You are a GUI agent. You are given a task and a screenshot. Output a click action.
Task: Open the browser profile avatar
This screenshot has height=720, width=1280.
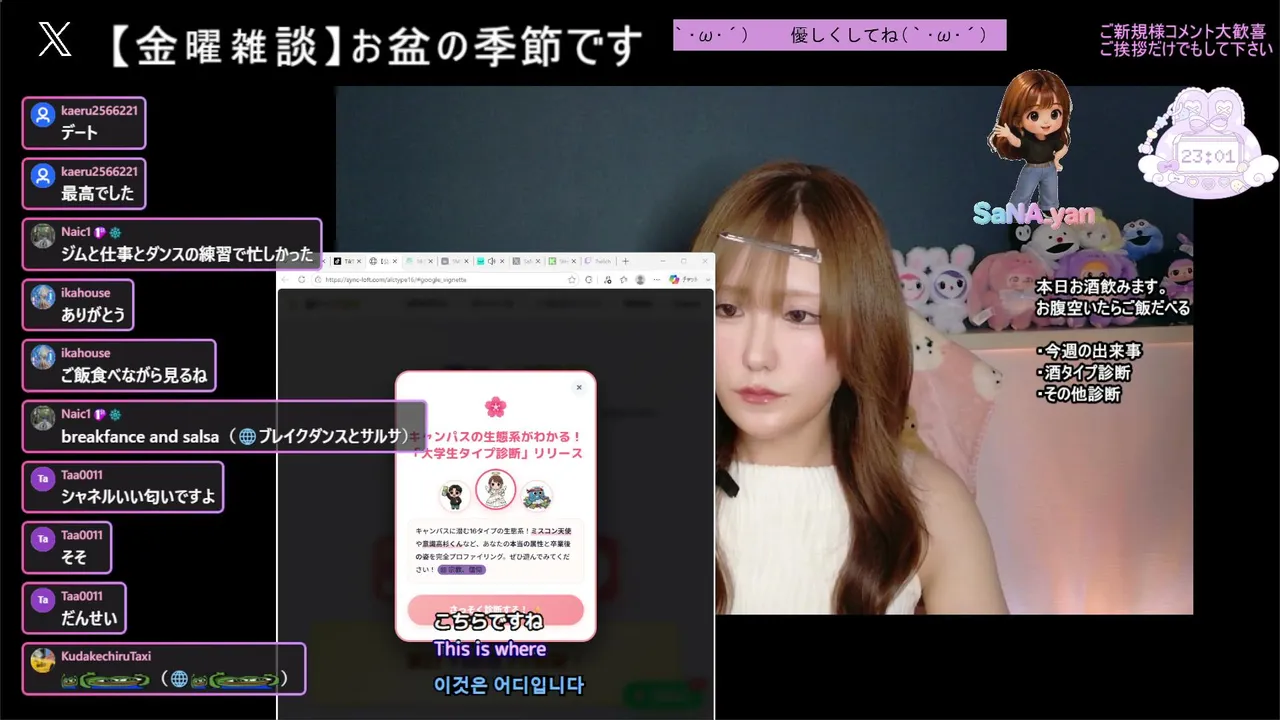pyautogui.click(x=640, y=280)
